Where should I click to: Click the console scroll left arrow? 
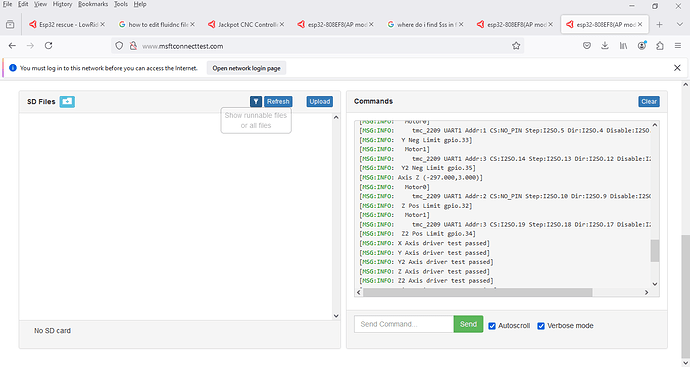click(x=359, y=292)
